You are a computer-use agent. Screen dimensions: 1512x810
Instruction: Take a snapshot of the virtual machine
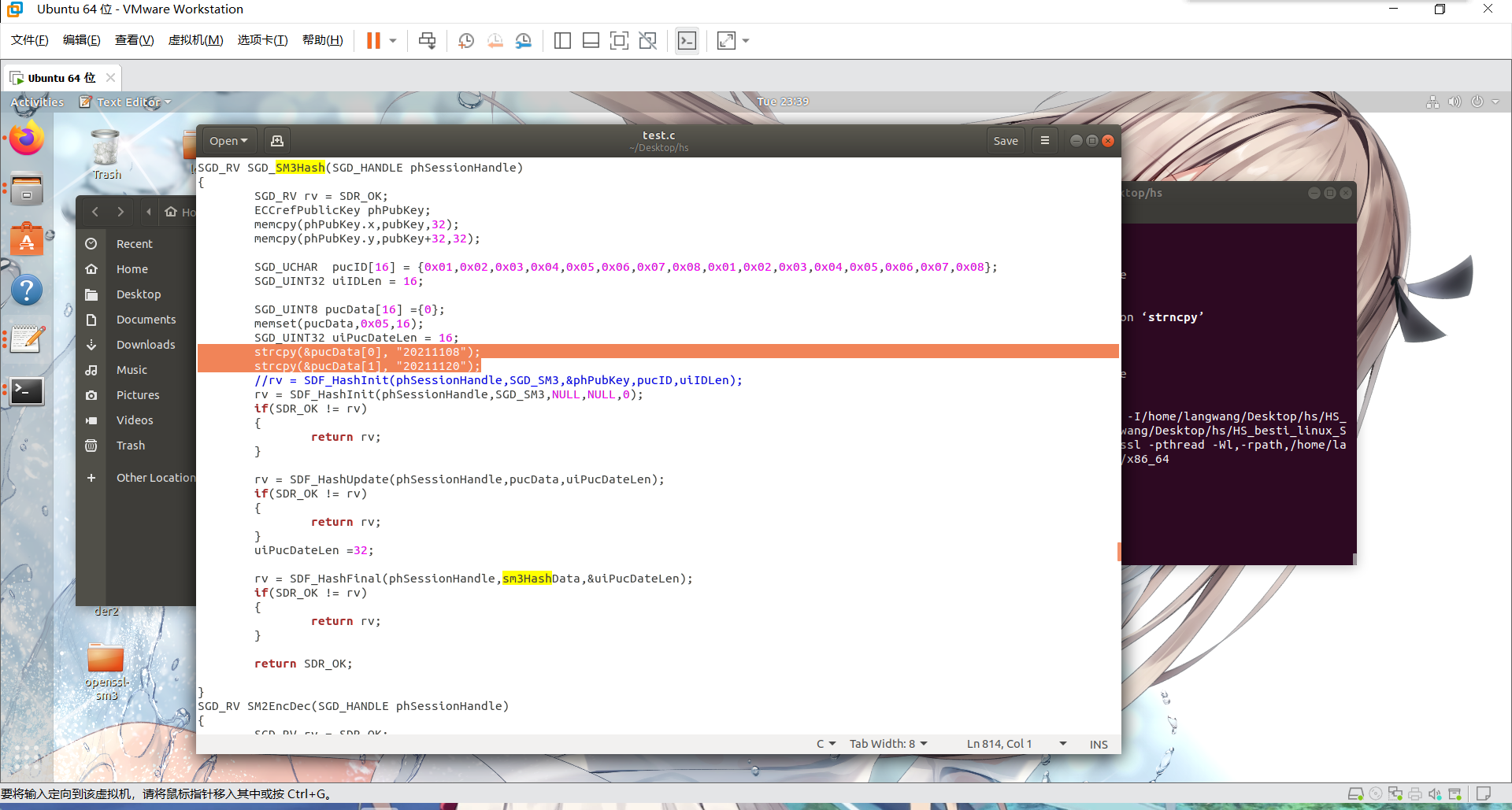click(x=466, y=40)
